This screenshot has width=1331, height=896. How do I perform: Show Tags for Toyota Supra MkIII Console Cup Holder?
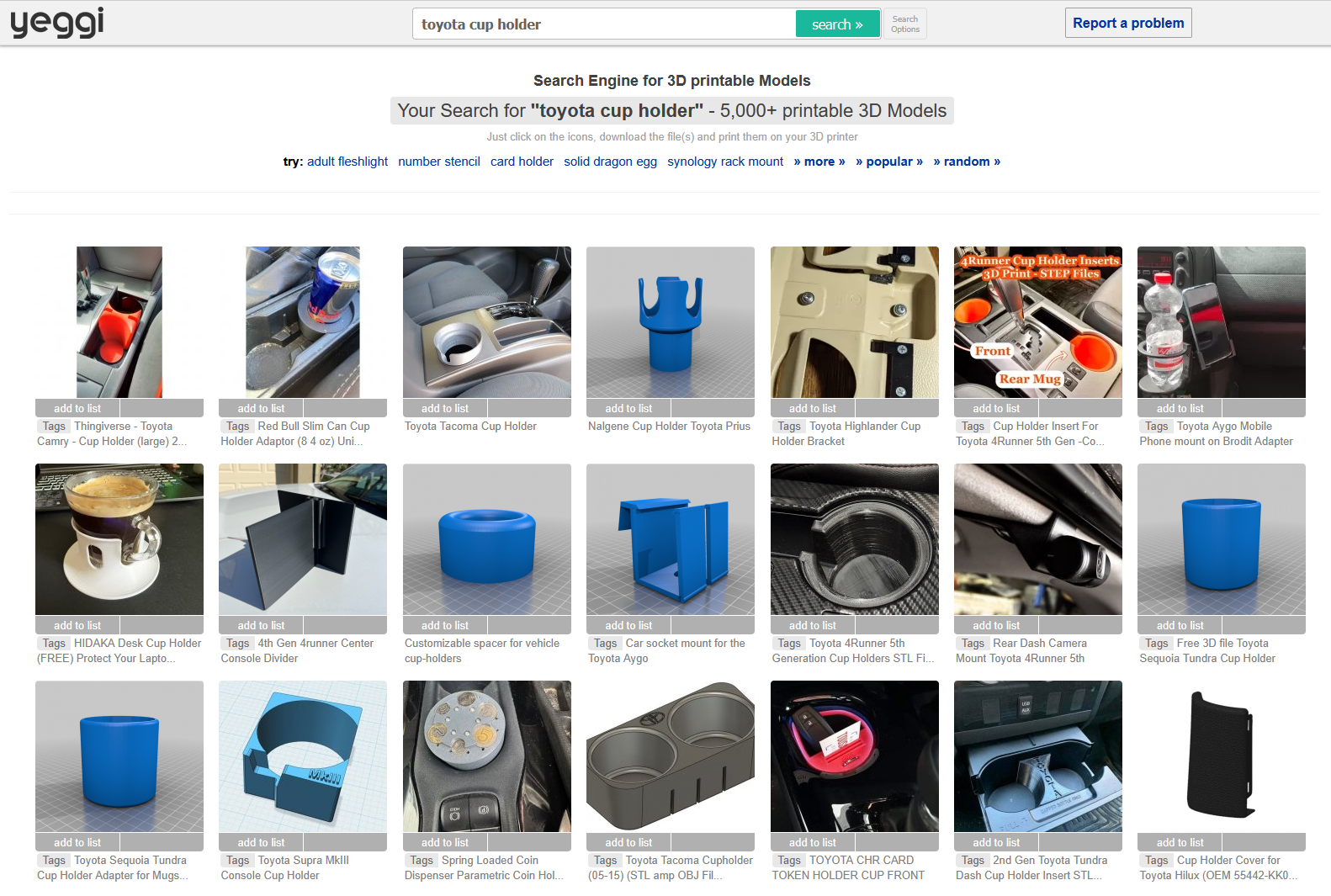pos(238,861)
